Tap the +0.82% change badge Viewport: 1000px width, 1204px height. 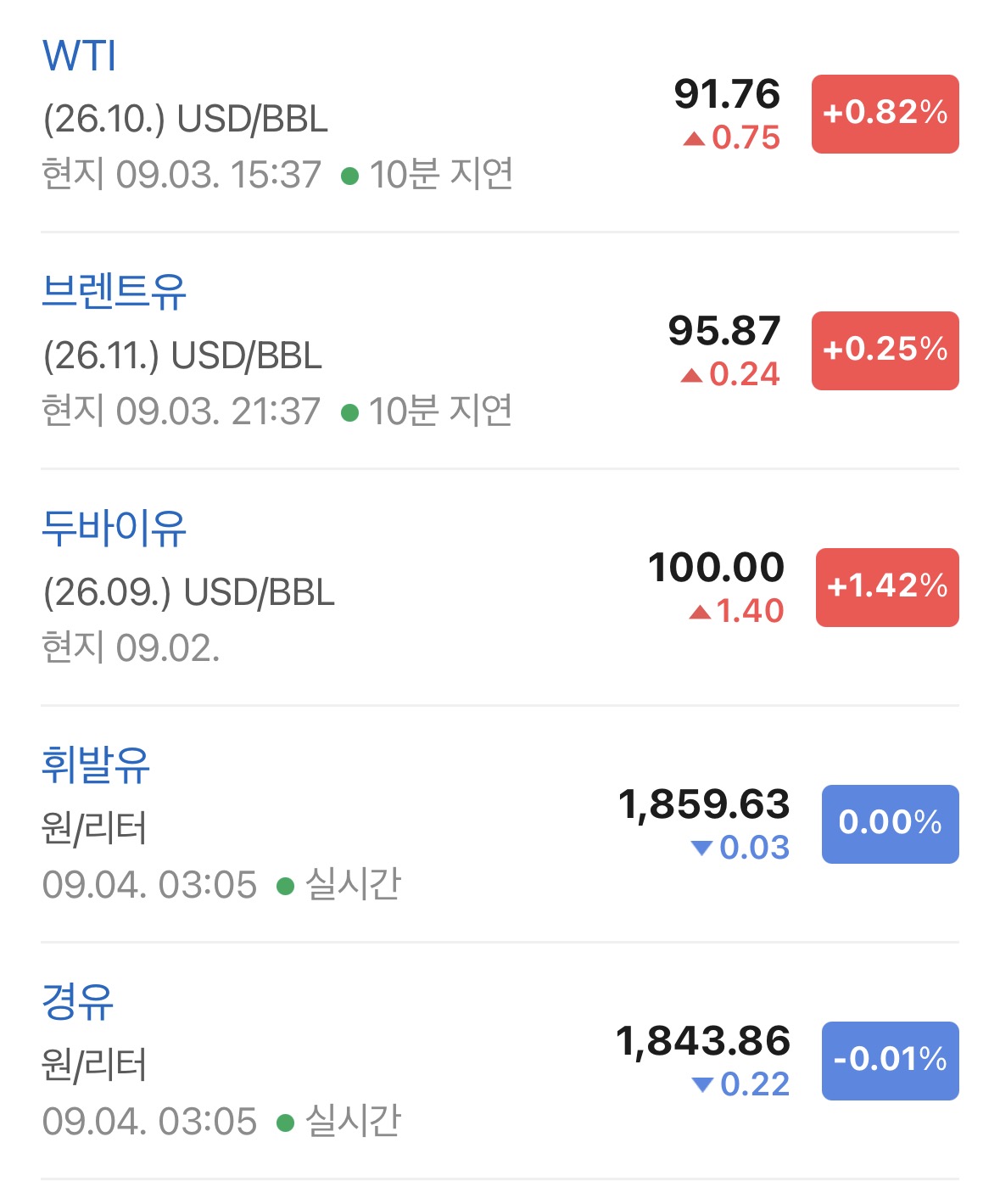(x=885, y=114)
